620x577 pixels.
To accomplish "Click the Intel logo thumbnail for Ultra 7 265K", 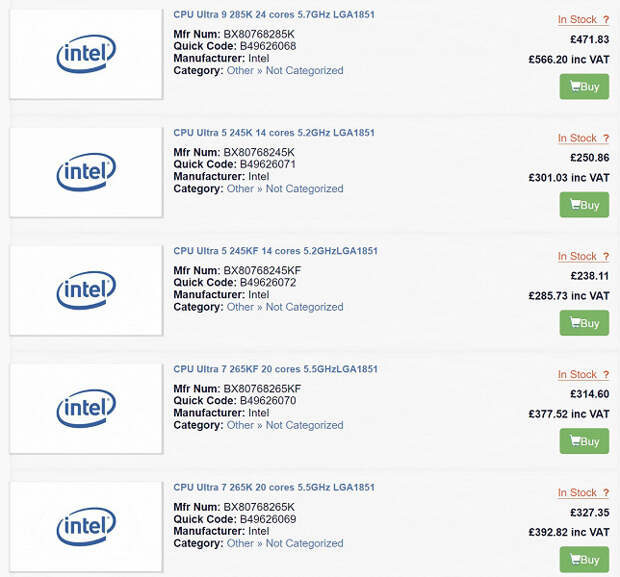I will tap(86, 527).
